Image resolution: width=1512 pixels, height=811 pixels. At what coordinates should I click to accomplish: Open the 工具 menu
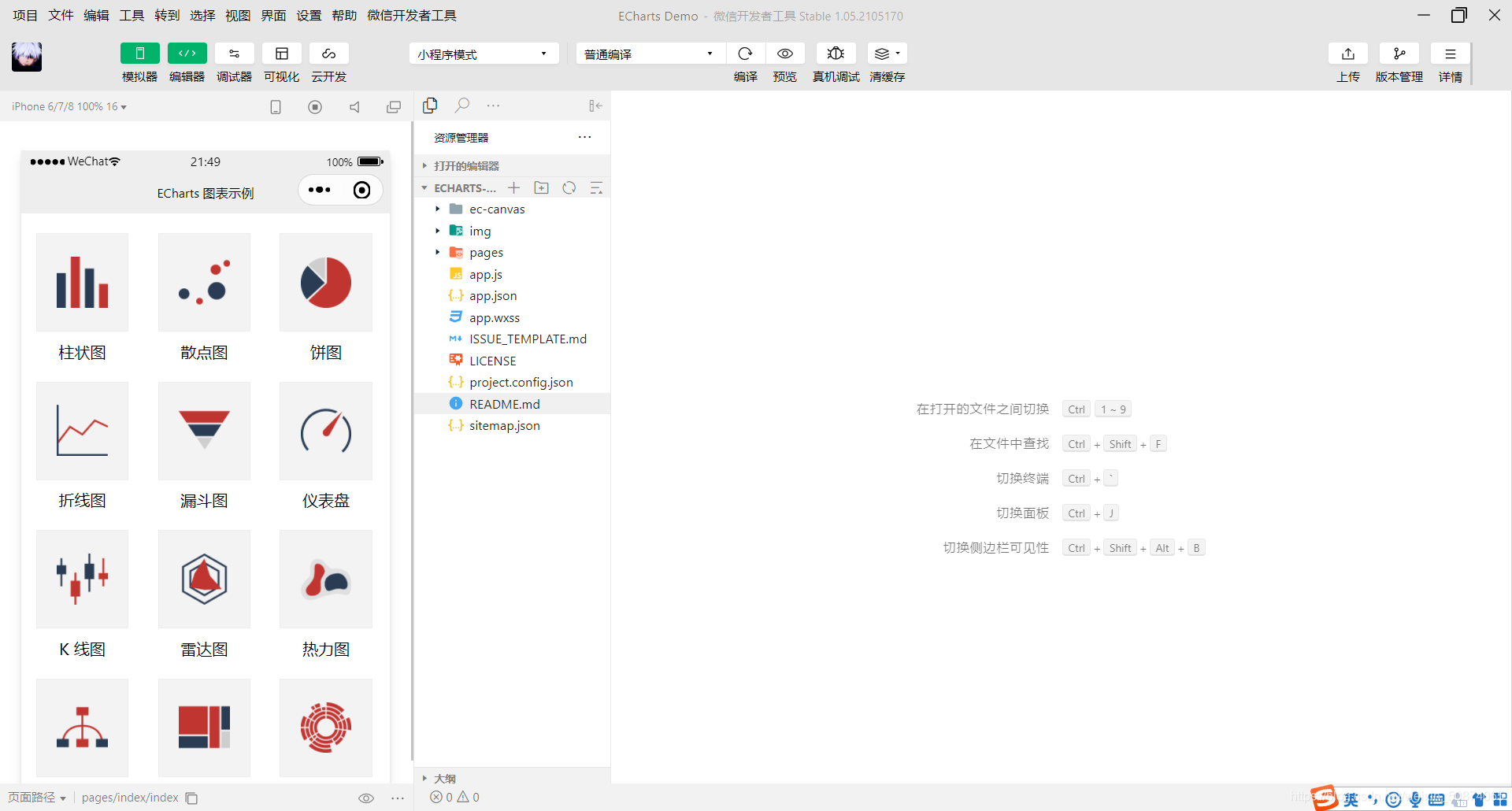click(x=132, y=16)
